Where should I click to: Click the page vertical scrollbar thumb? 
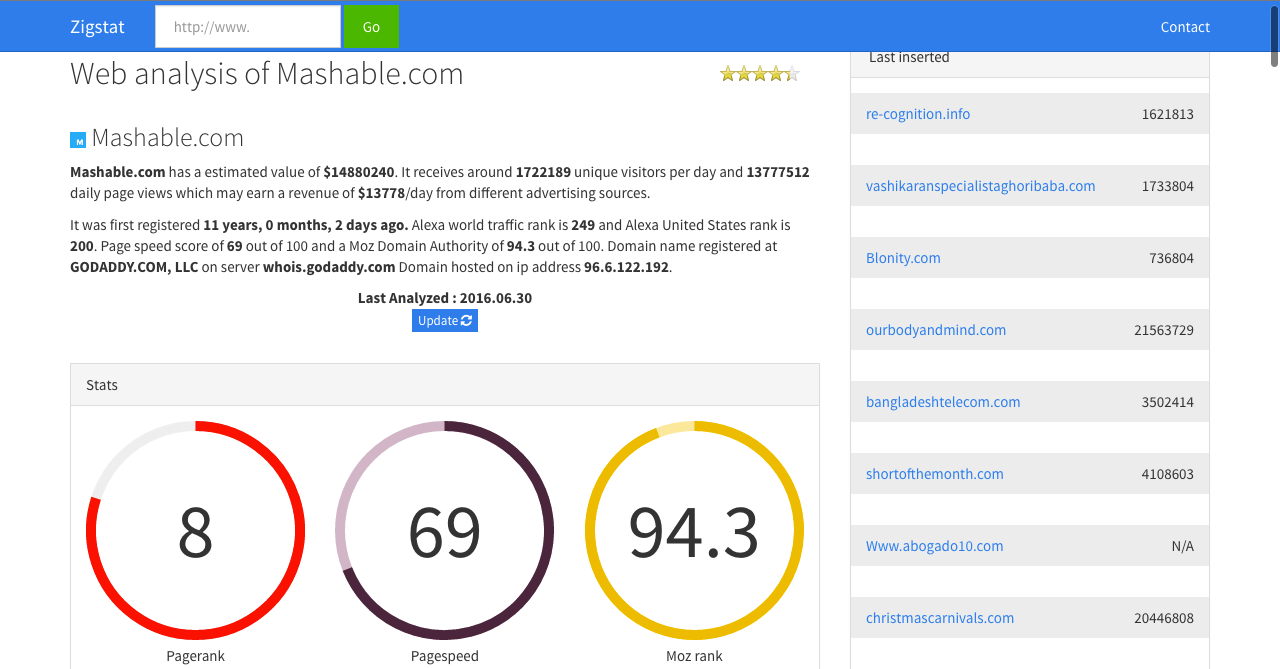[1274, 35]
